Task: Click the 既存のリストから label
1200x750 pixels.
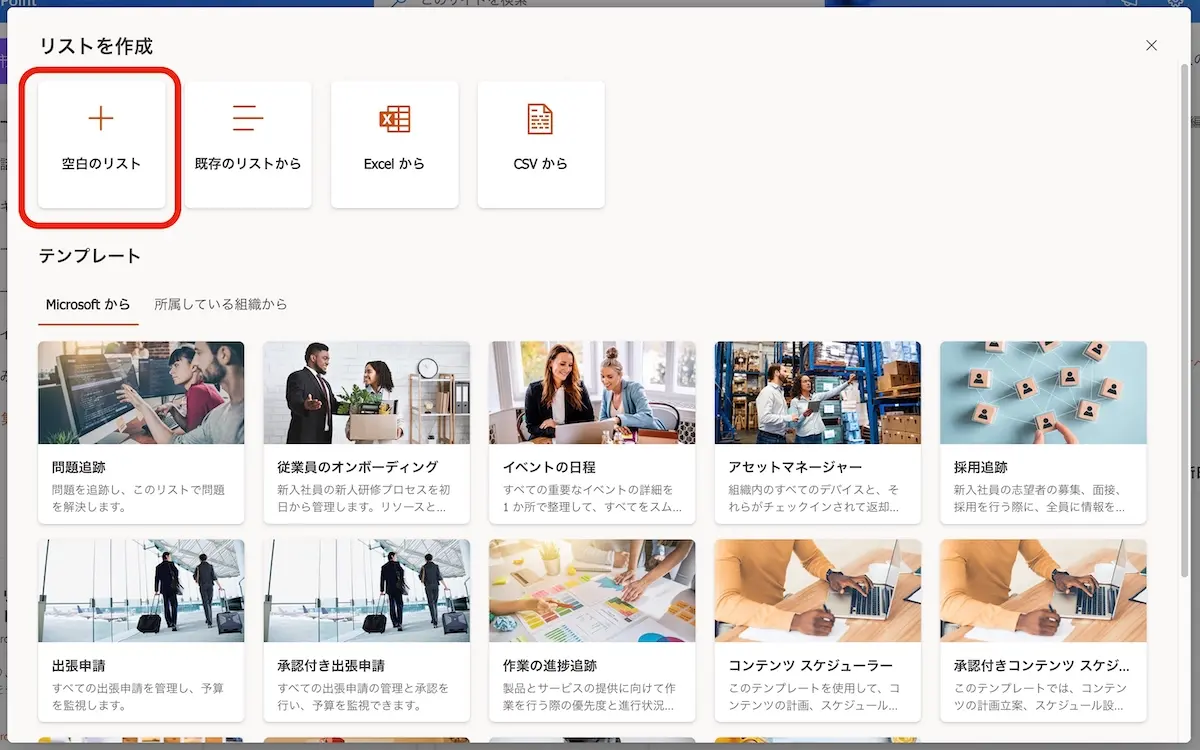Action: [x=248, y=163]
